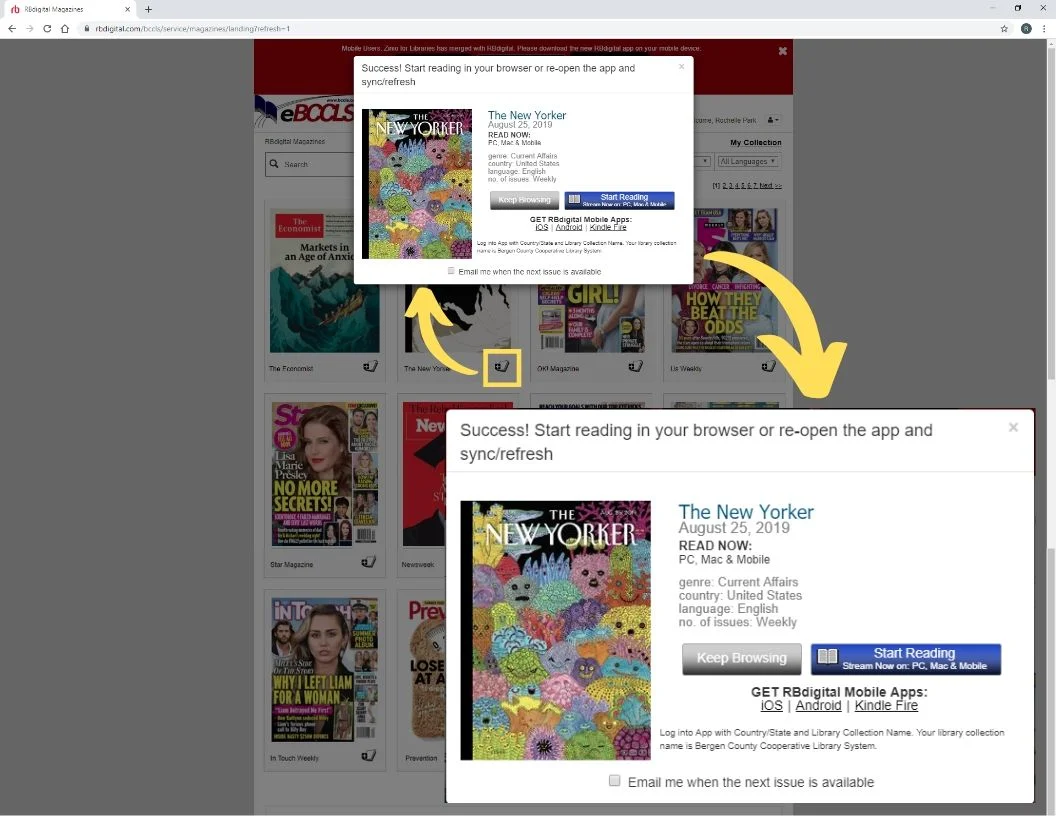Go to results page 2
Image resolution: width=1056 pixels, height=816 pixels.
(x=725, y=185)
